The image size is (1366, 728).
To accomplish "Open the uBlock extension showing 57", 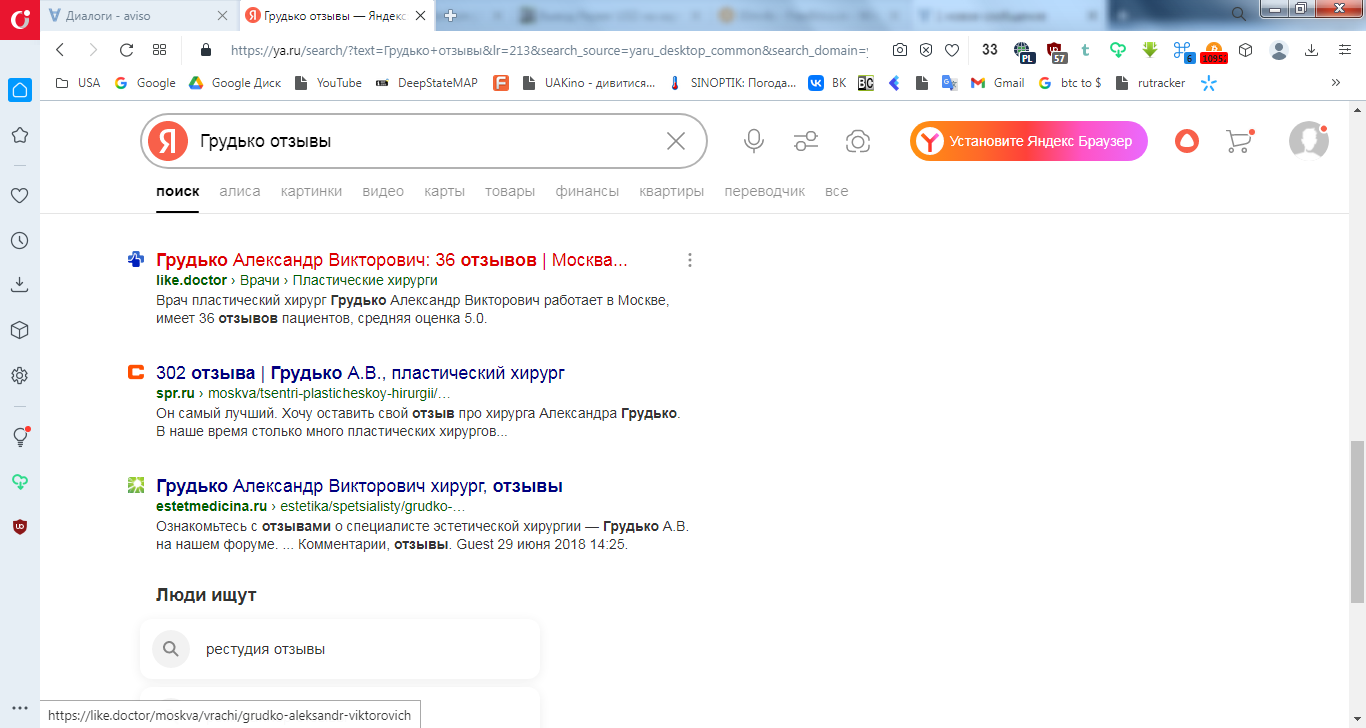I will (x=1055, y=50).
